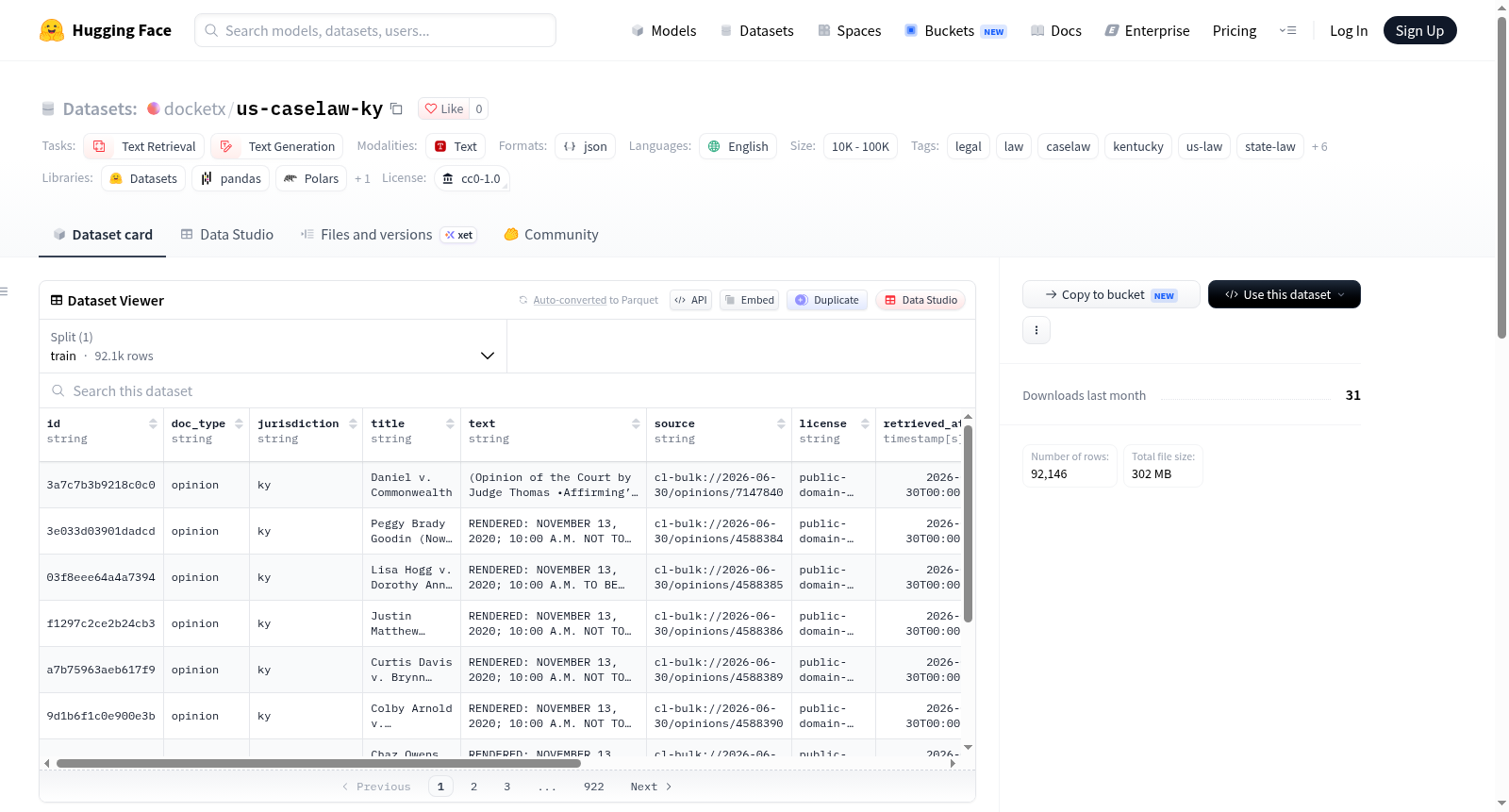Screen dimensions: 1509x812
Task: Sort by the source column
Action: pos(781,424)
